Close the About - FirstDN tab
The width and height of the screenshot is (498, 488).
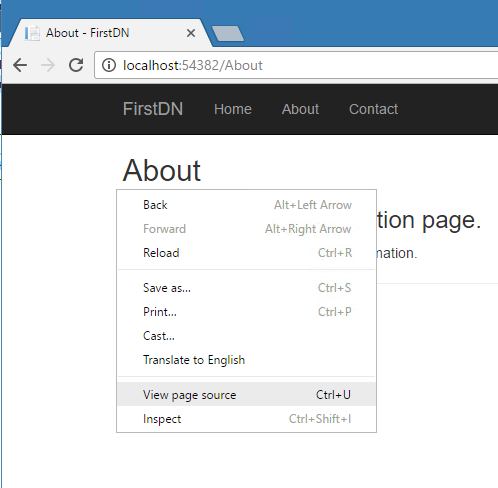(x=191, y=33)
